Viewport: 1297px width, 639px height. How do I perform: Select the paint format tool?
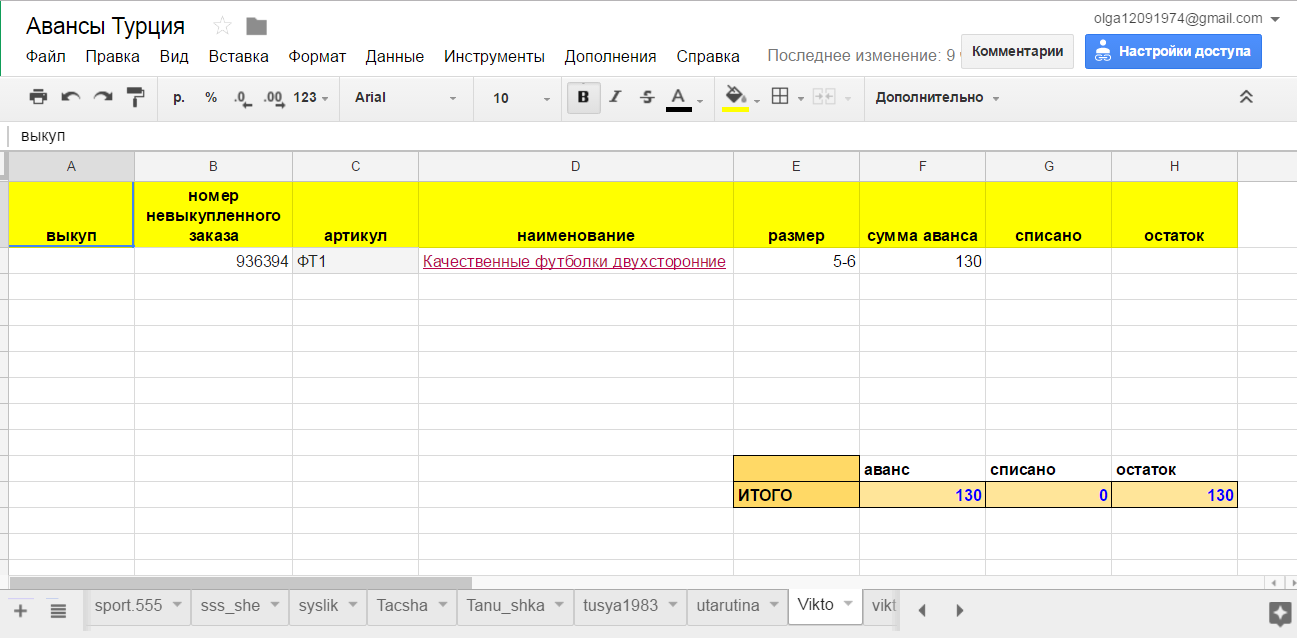[x=135, y=97]
